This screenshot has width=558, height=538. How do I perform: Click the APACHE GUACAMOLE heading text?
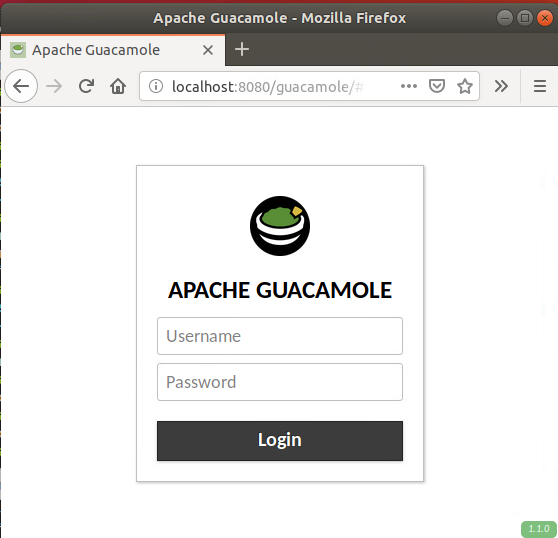pyautogui.click(x=280, y=290)
